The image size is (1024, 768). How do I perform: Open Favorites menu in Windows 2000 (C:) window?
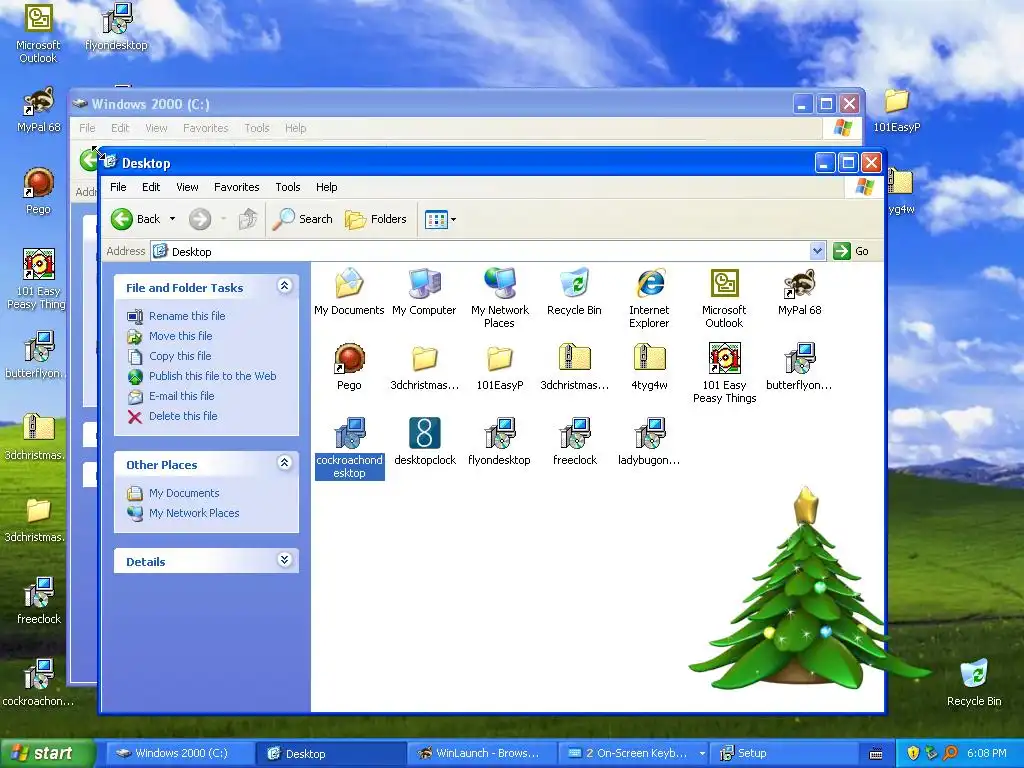tap(206, 128)
